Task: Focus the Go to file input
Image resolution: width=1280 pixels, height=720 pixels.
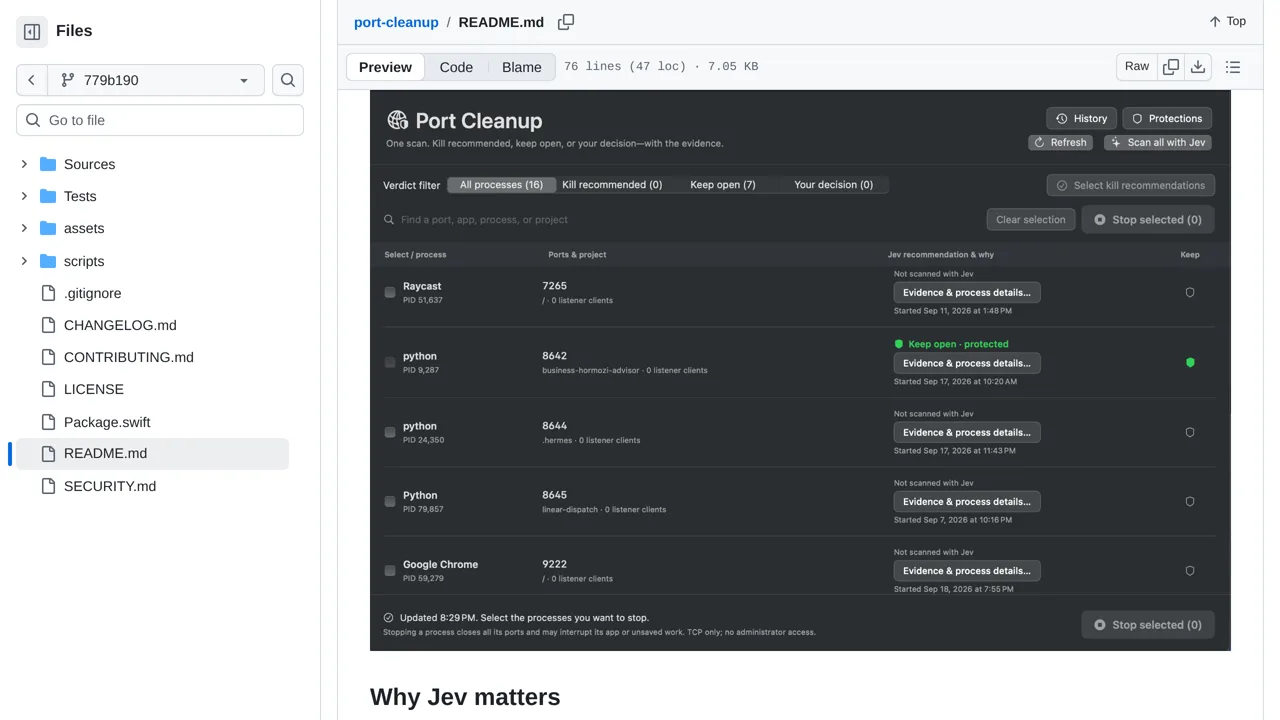Action: (x=160, y=120)
